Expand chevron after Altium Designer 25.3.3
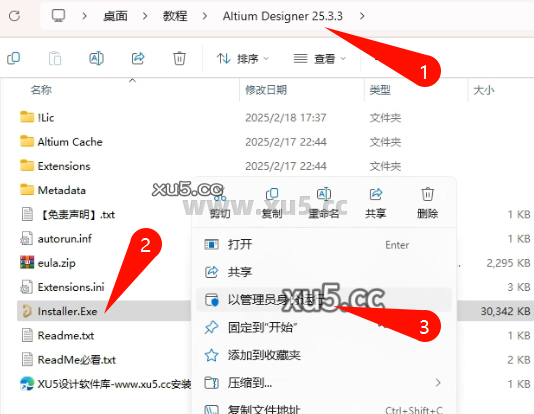The width and height of the screenshot is (534, 414). tap(362, 16)
